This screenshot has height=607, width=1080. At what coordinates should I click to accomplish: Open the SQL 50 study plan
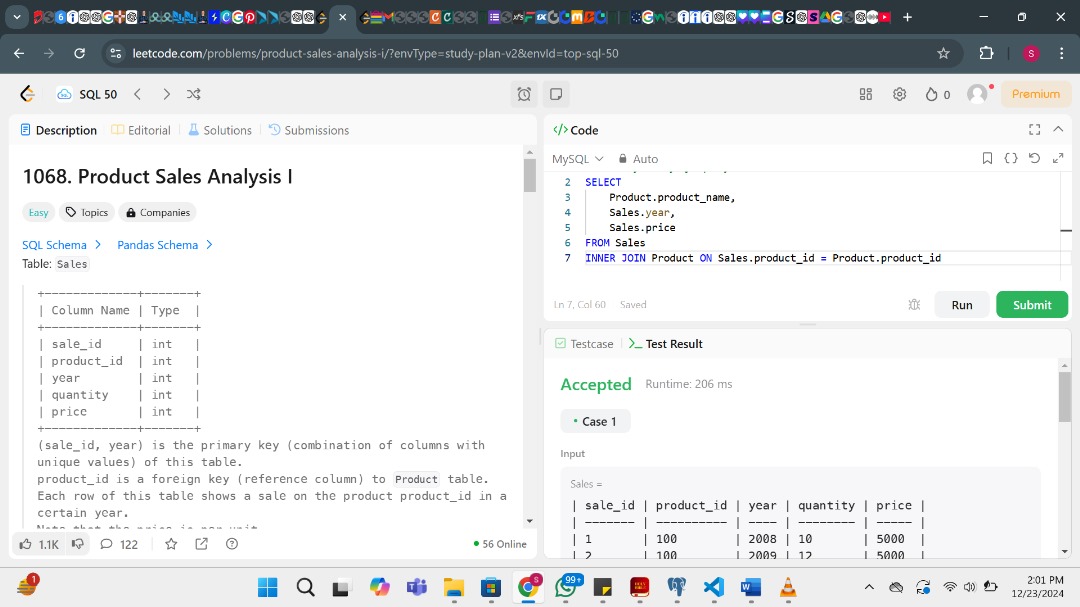tap(87, 94)
